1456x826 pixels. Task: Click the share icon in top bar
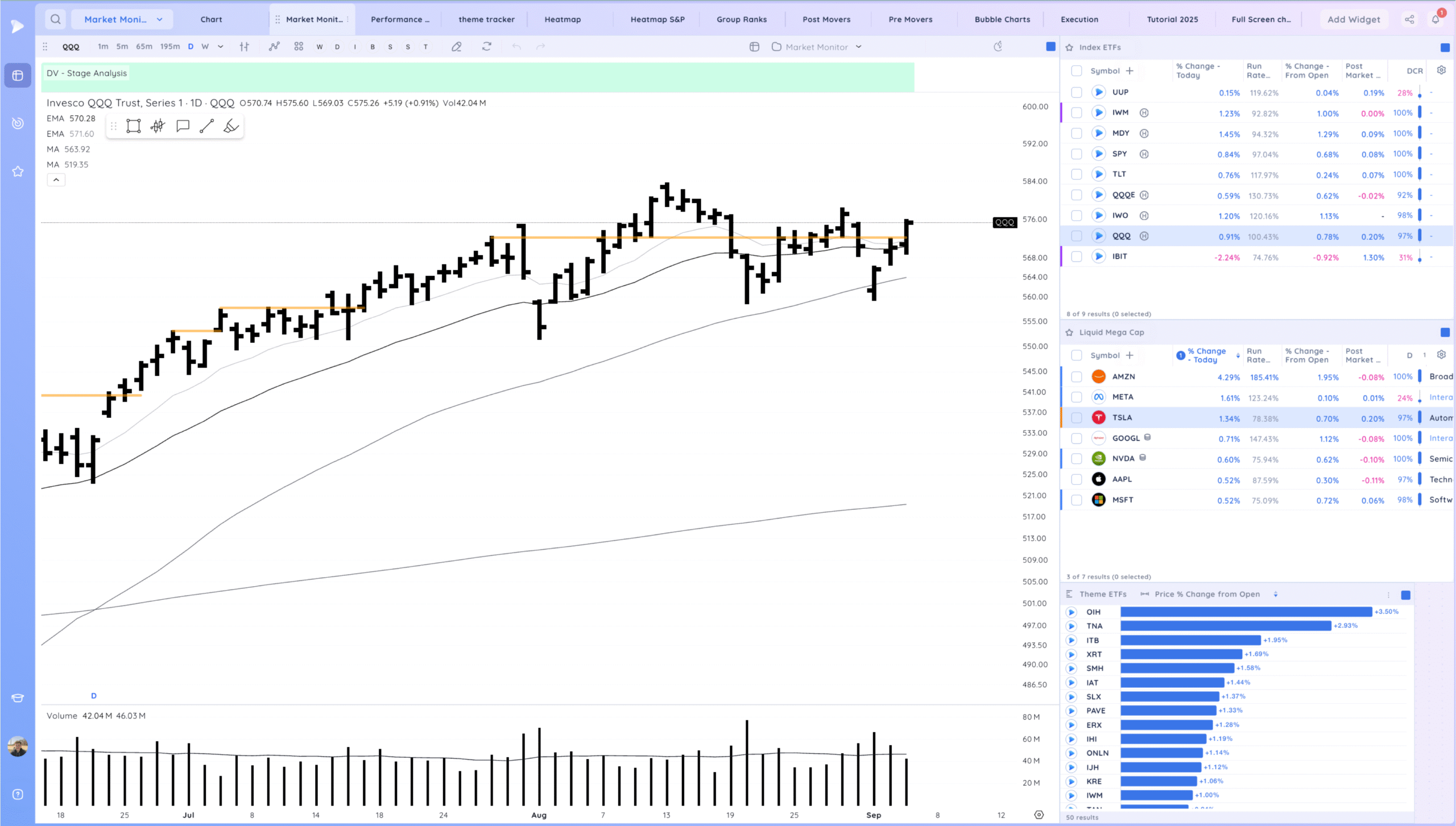1409,19
